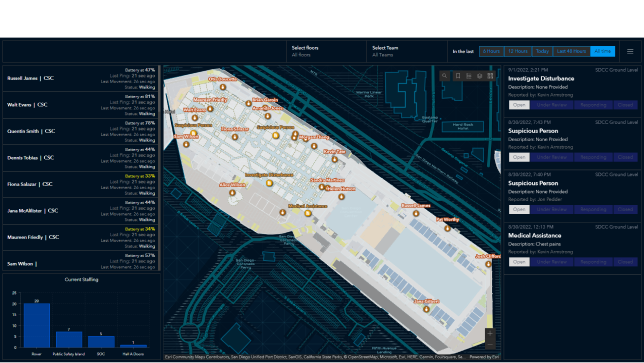Select Maureen Friendly | CSC staff row

tap(80, 237)
